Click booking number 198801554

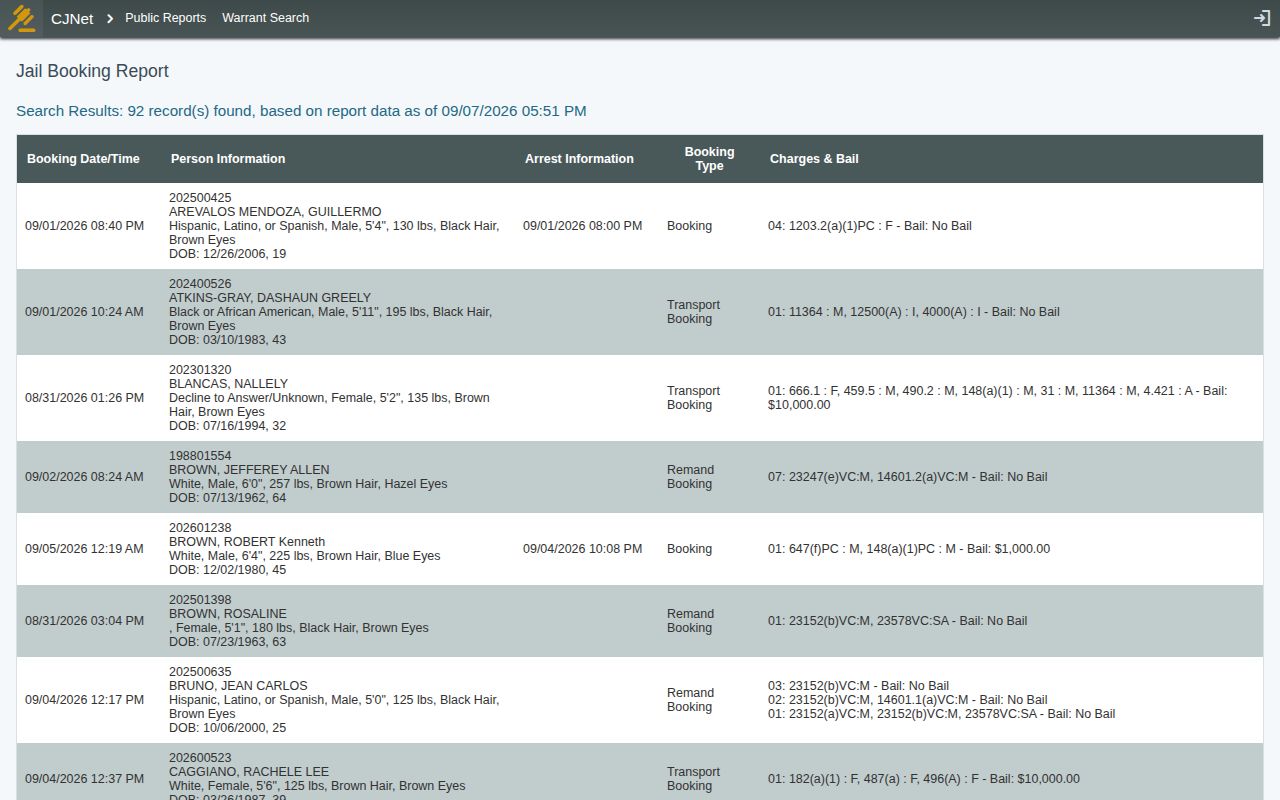pos(200,456)
